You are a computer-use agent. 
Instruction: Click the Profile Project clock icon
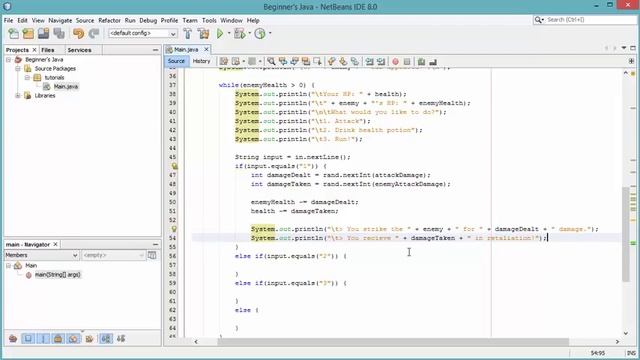point(260,33)
